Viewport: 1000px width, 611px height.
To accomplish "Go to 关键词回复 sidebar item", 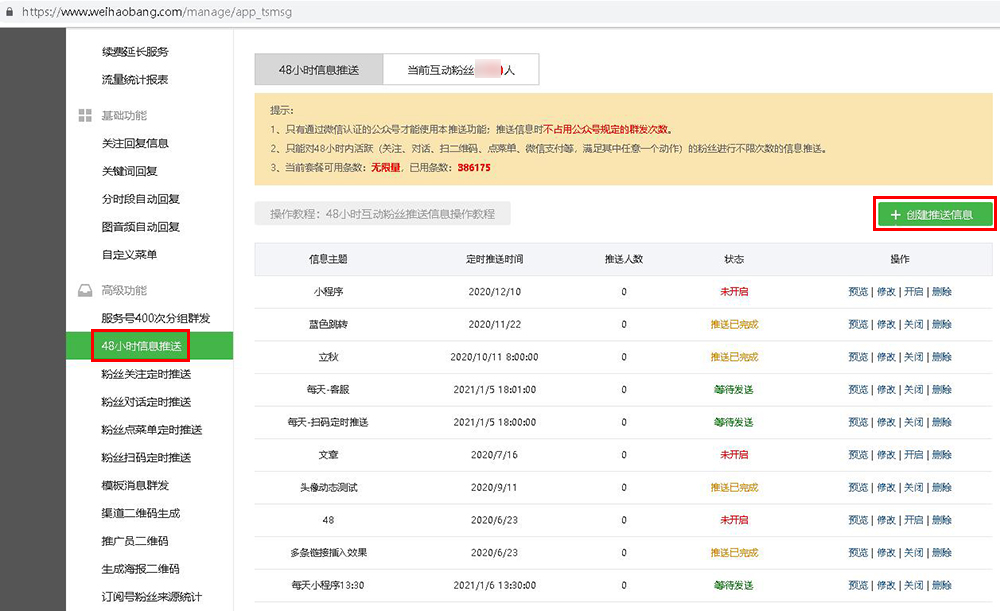I will click(x=129, y=172).
